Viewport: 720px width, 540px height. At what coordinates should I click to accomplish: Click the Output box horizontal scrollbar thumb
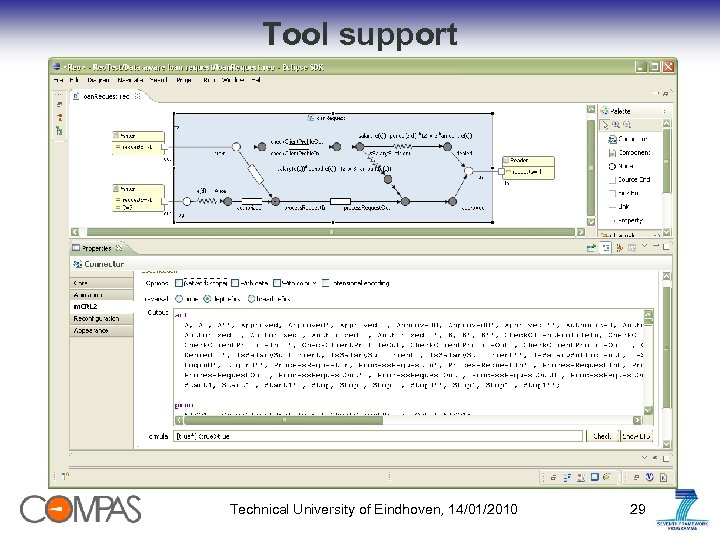[283, 420]
